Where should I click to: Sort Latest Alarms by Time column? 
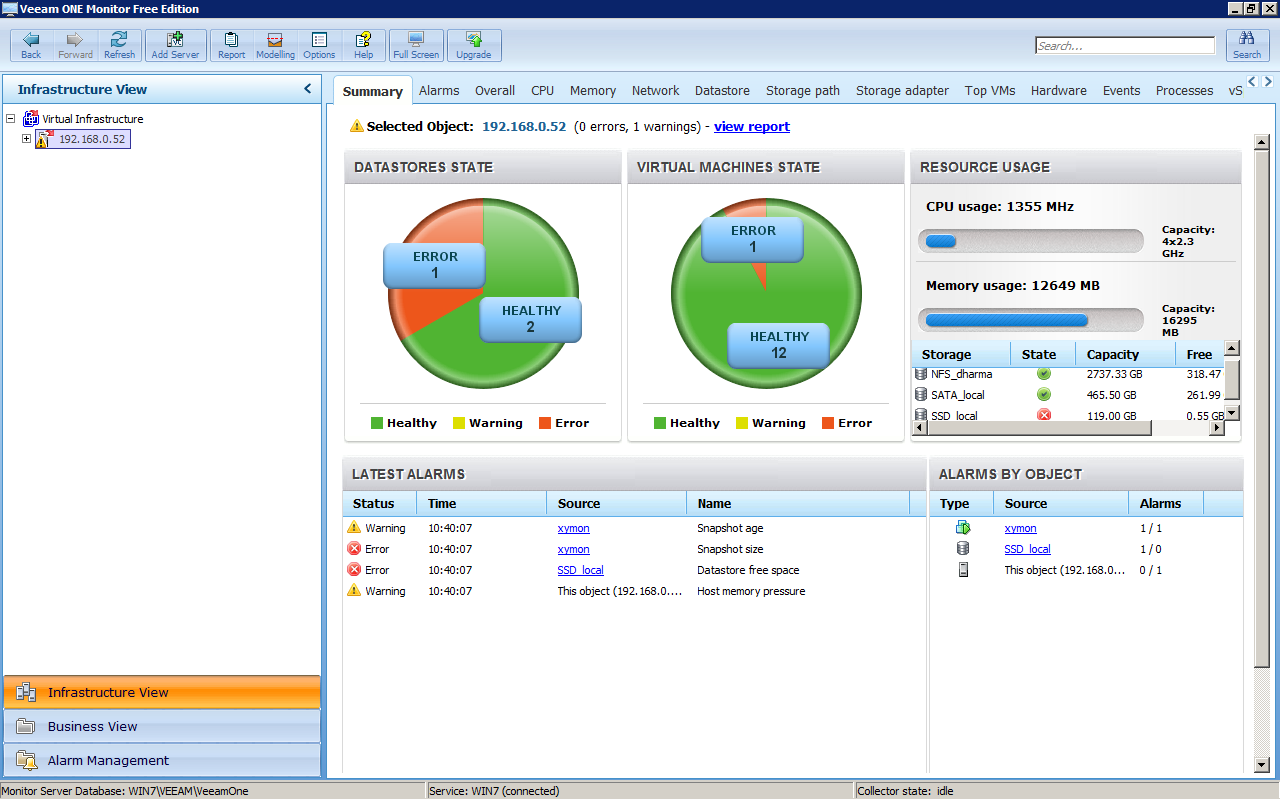(x=482, y=503)
